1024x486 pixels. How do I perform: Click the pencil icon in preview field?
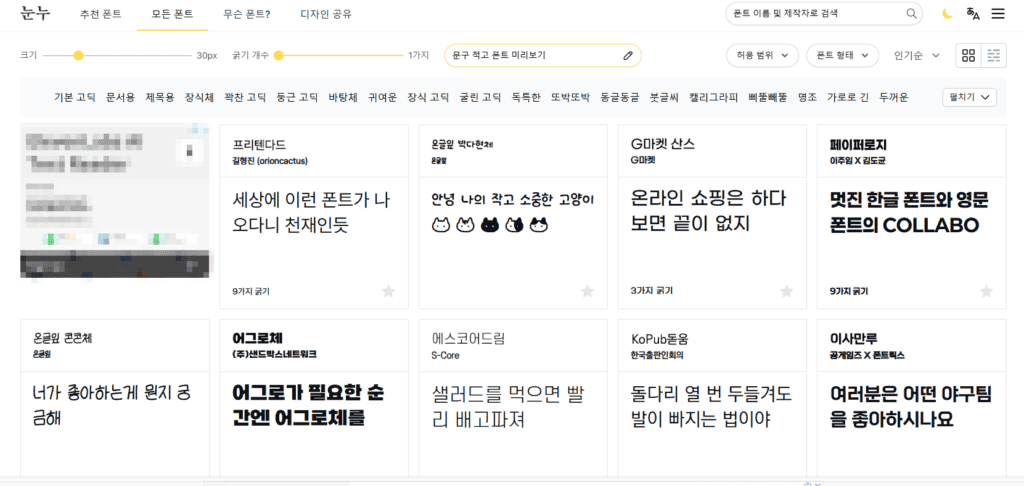coord(628,55)
